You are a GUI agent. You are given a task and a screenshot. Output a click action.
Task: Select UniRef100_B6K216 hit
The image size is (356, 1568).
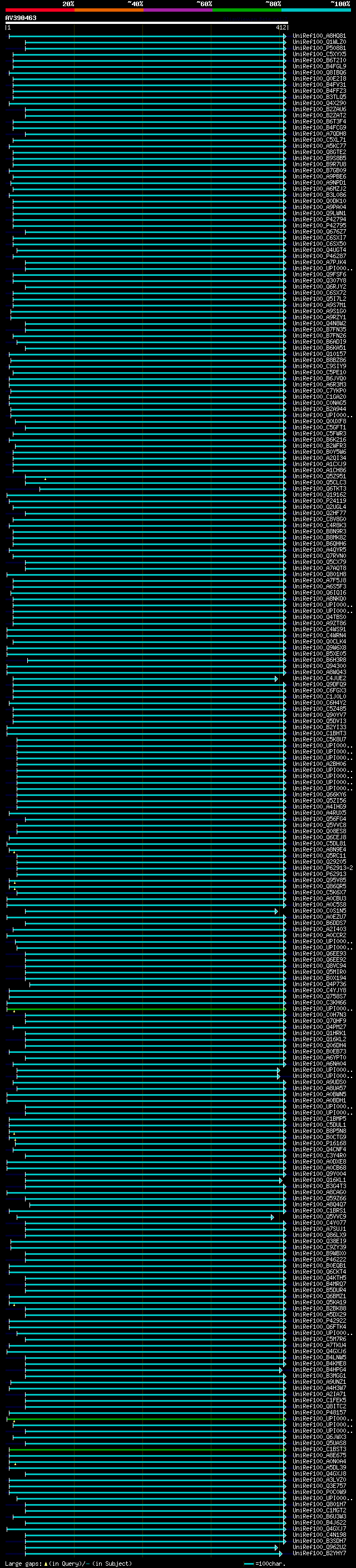[319, 439]
